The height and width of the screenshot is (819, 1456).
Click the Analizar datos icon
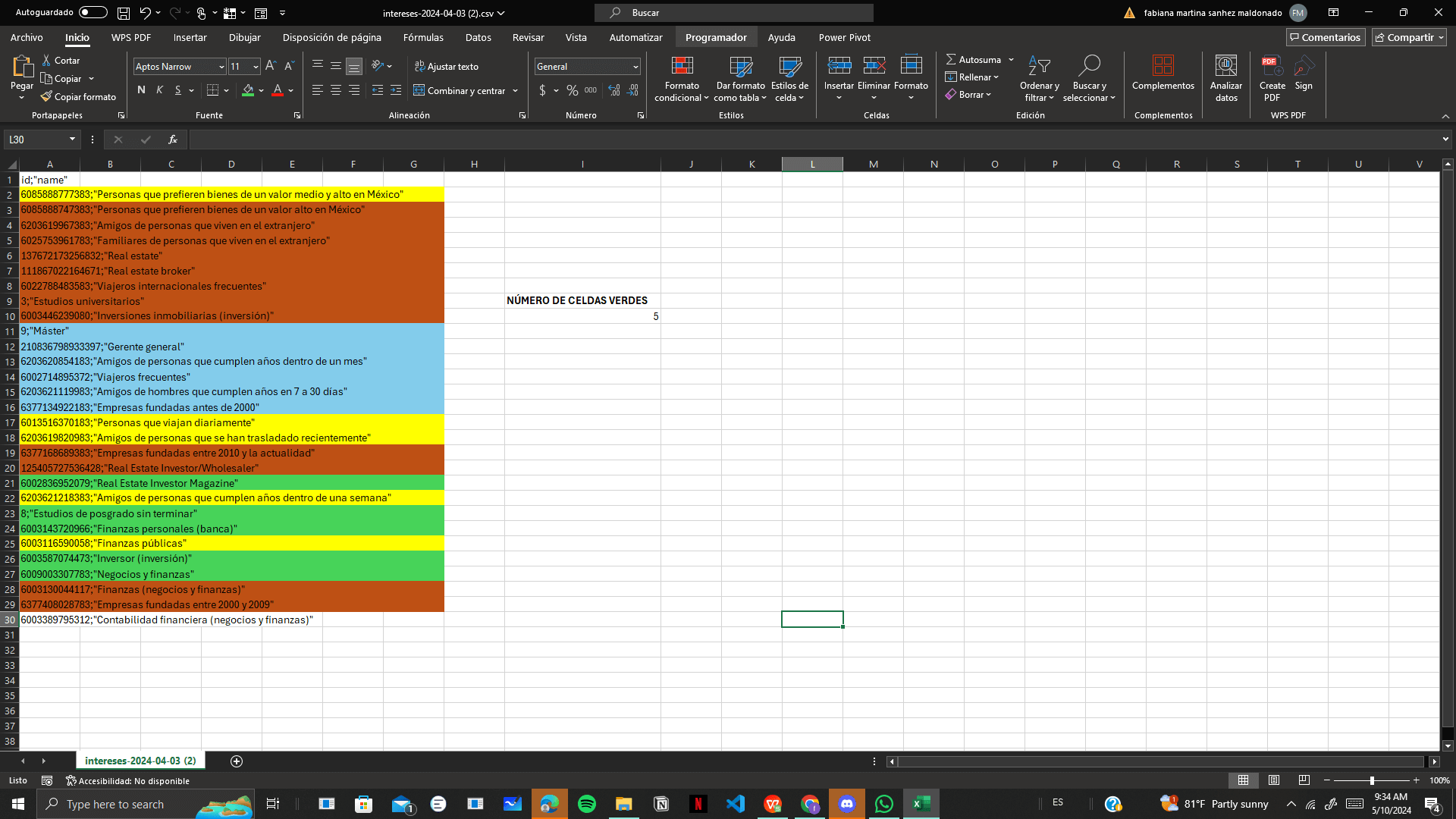point(1225,67)
